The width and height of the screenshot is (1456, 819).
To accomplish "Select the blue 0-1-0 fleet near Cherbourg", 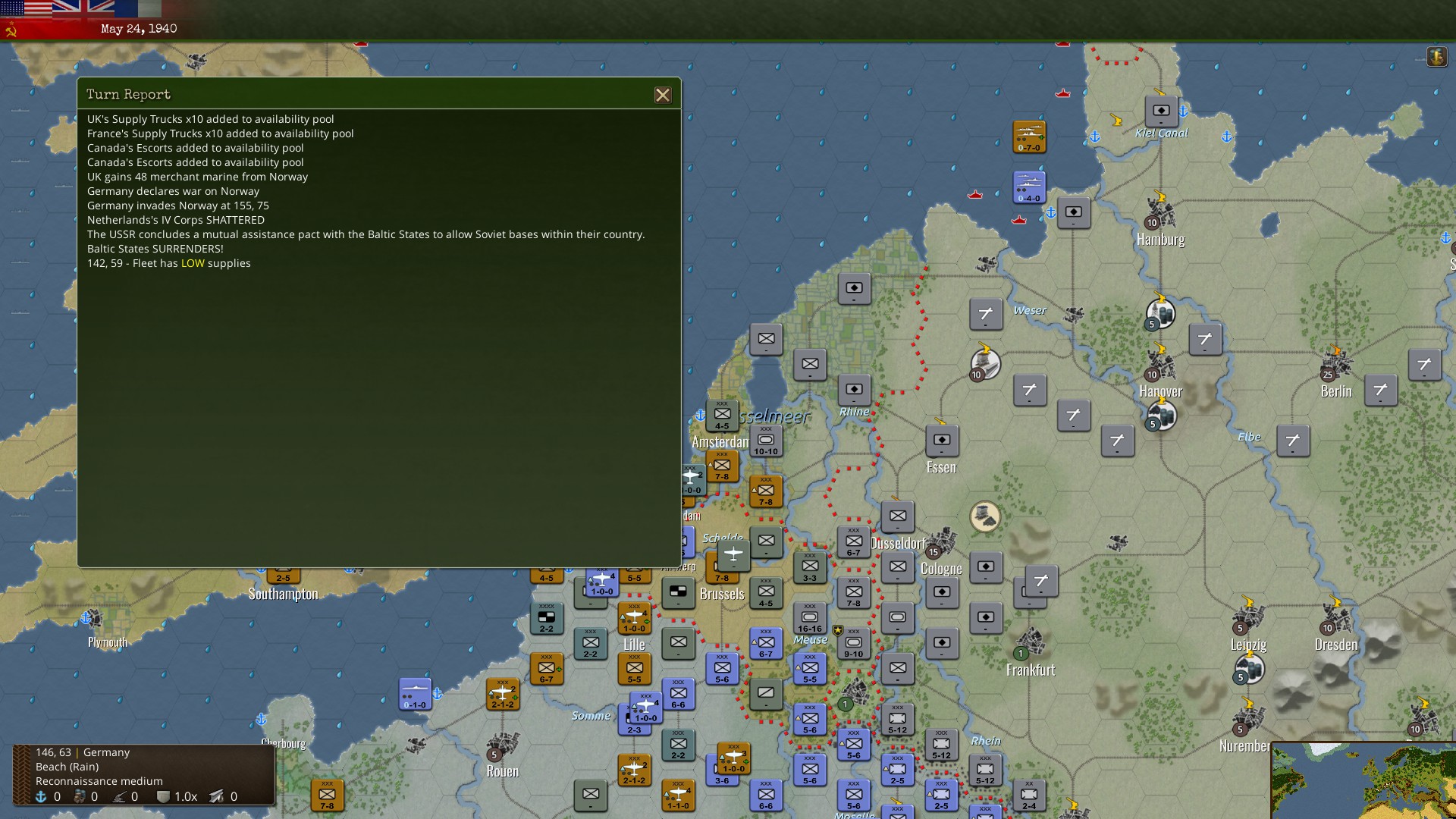I will [x=415, y=694].
